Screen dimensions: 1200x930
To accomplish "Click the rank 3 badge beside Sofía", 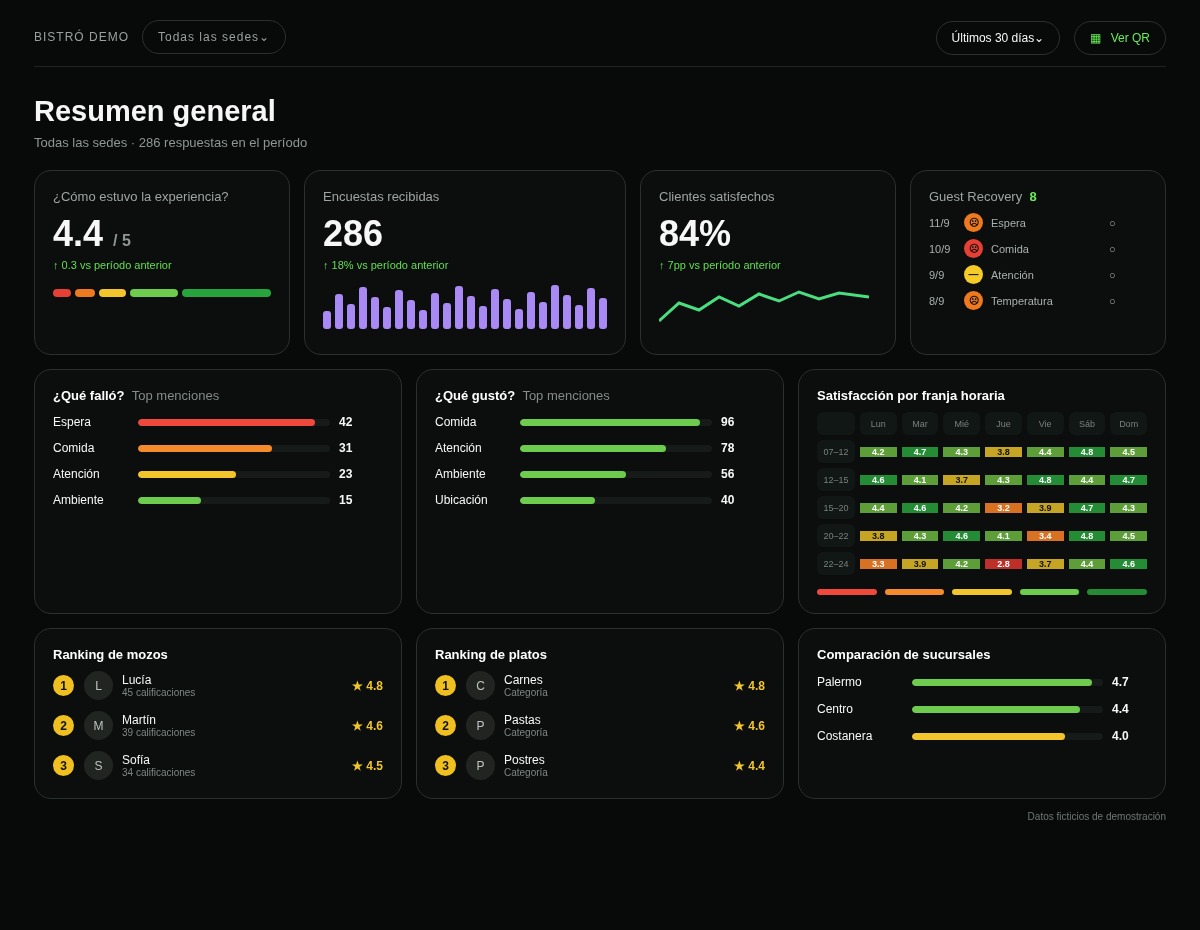I will click(x=63, y=766).
